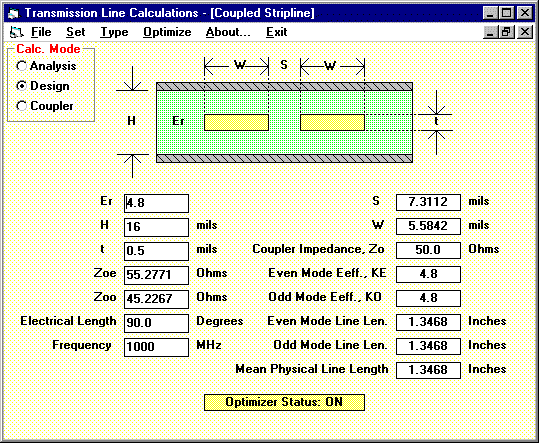Click the Mean Physical Line Length value field
The width and height of the screenshot is (539, 443).
(x=428, y=370)
